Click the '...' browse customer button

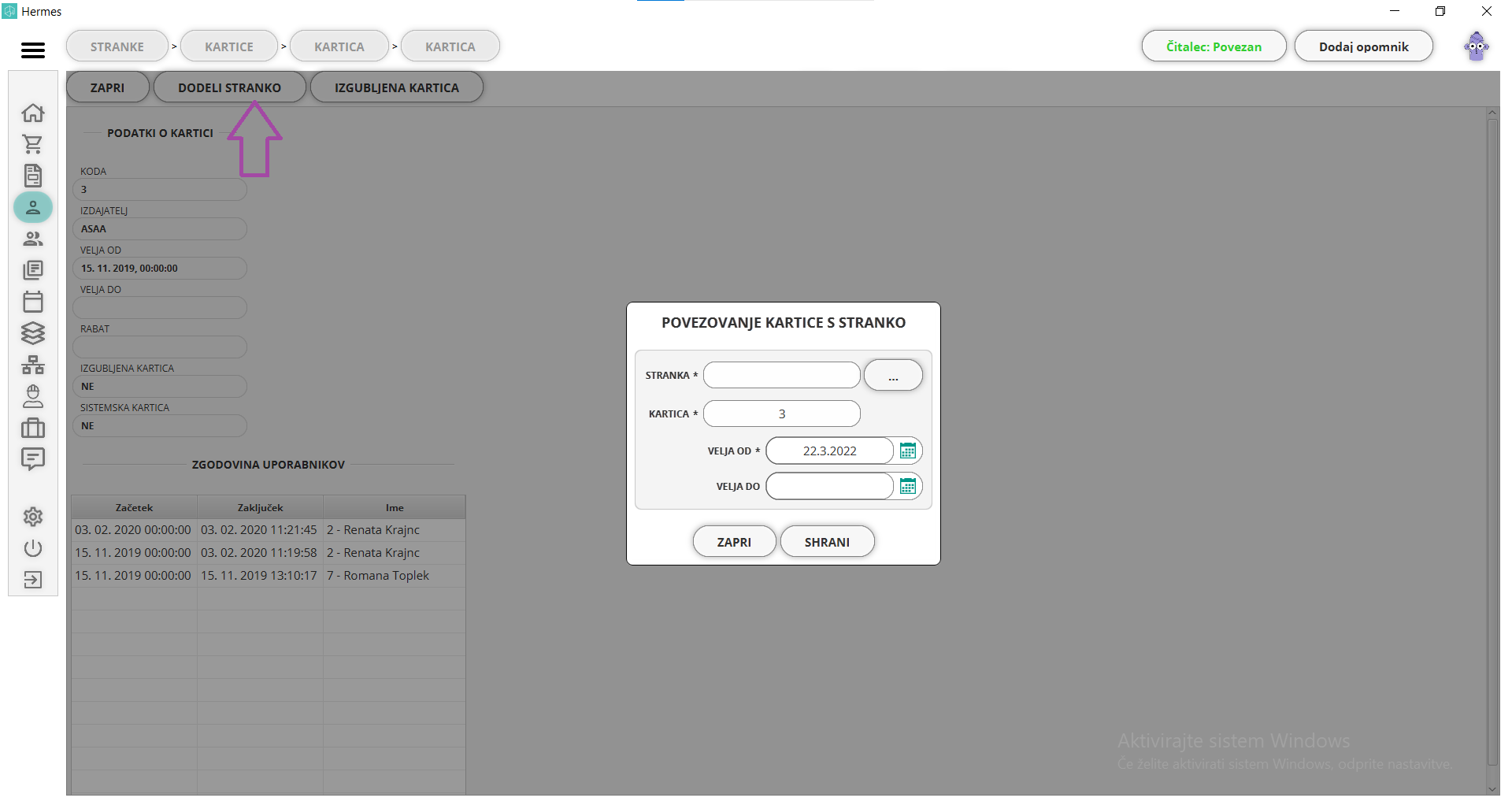(893, 376)
